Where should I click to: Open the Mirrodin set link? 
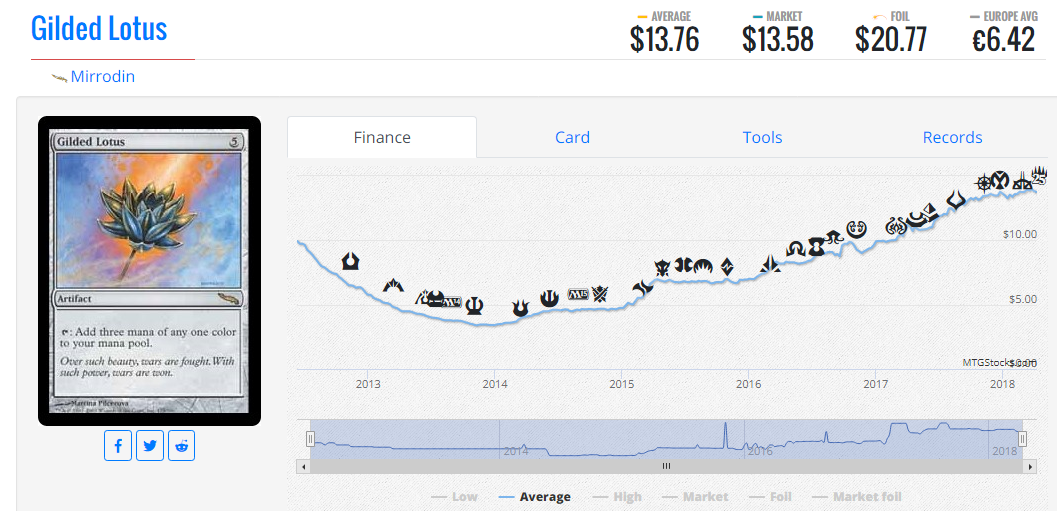102,77
